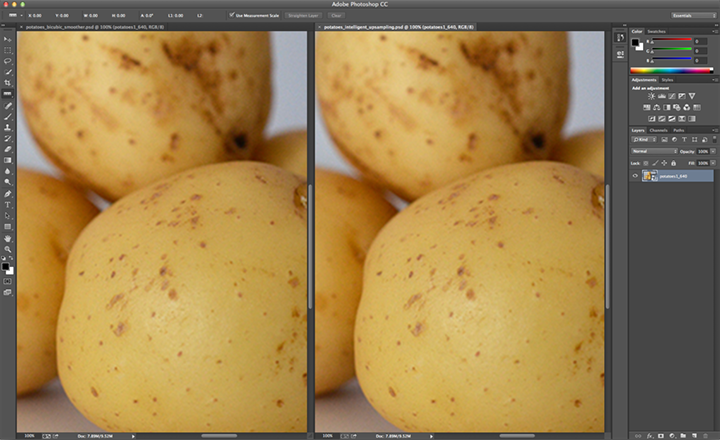Select the History Brush tool
Image resolution: width=720 pixels, height=440 pixels.
tap(7, 138)
